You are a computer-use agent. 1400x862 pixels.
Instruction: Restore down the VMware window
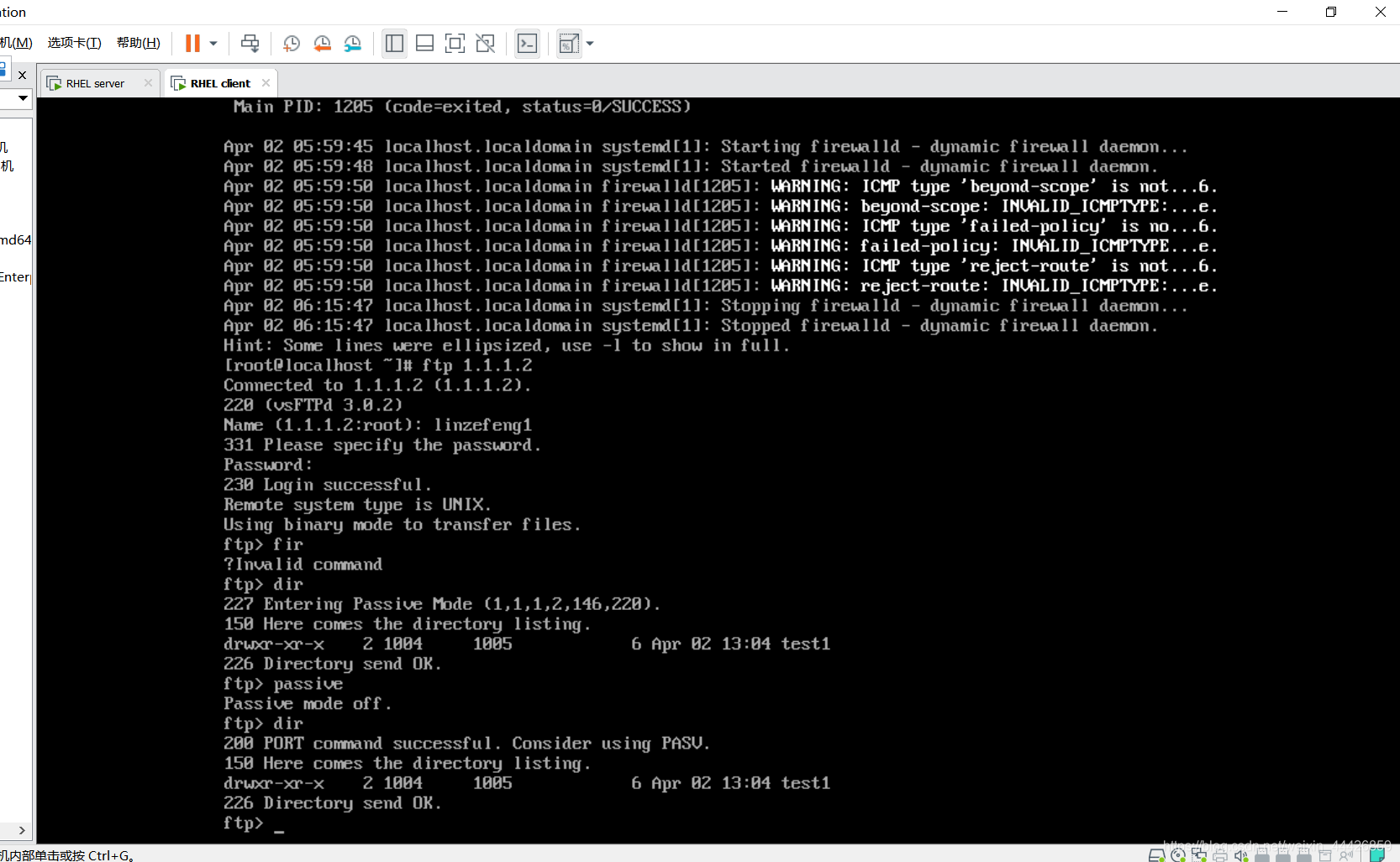click(x=1330, y=12)
